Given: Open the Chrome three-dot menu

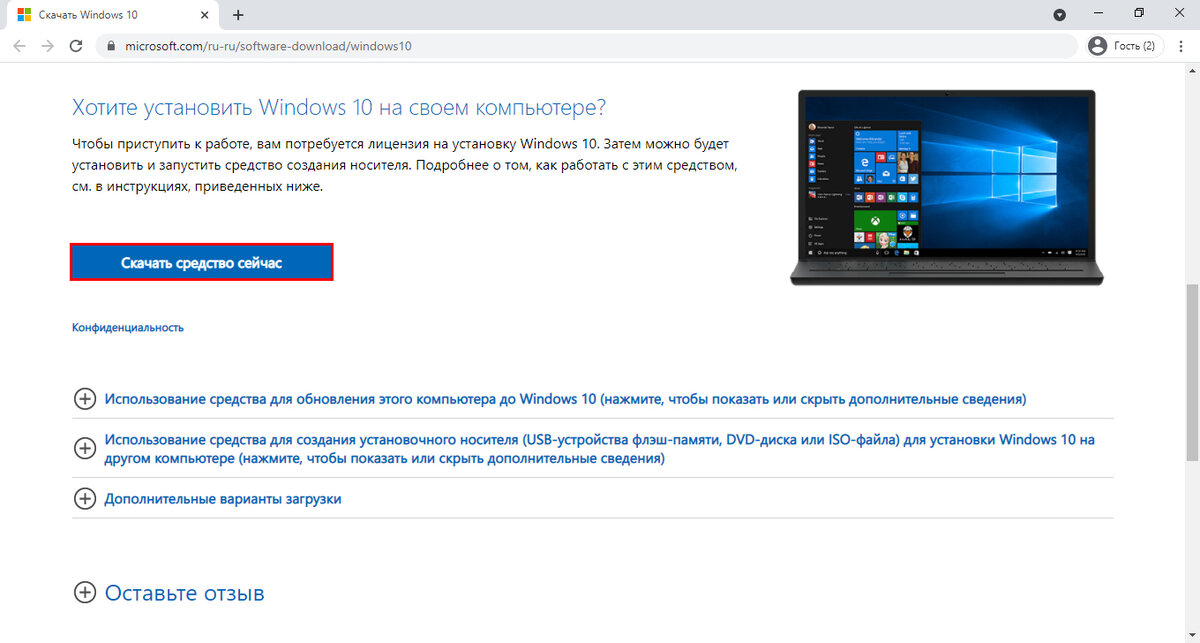Looking at the screenshot, I should (1181, 45).
